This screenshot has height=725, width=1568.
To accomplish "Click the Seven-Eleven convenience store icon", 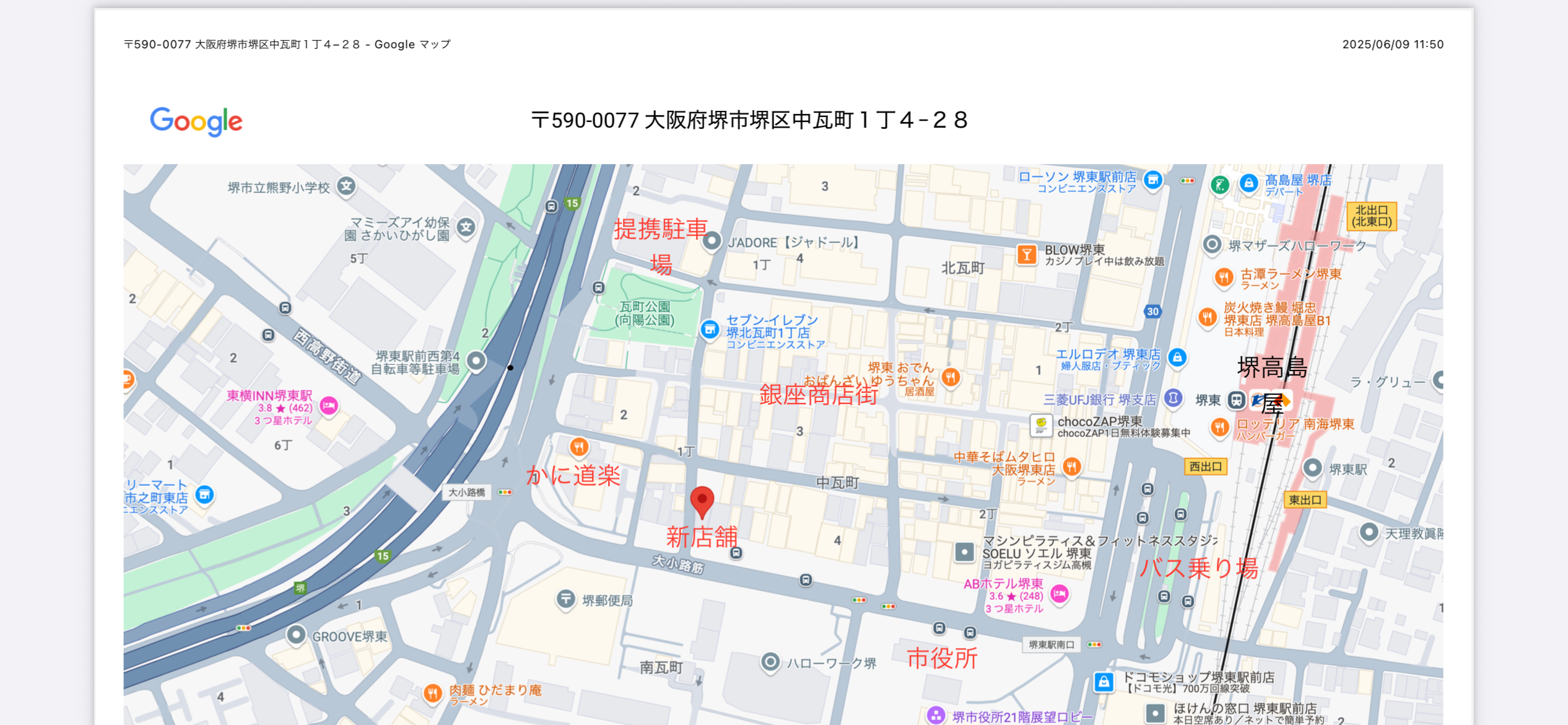I will 710,329.
